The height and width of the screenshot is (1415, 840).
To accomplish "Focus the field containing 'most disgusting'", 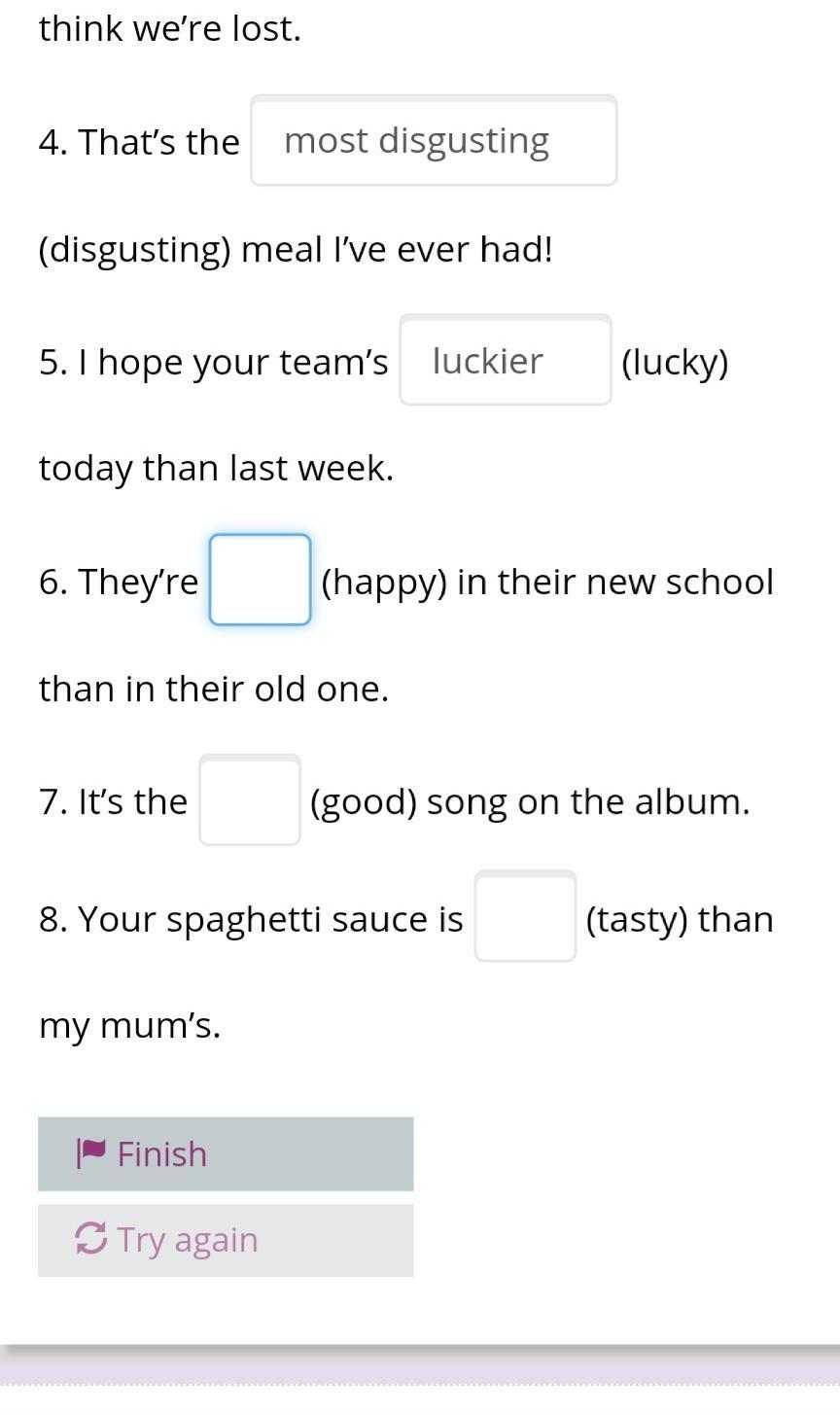I will click(434, 140).
